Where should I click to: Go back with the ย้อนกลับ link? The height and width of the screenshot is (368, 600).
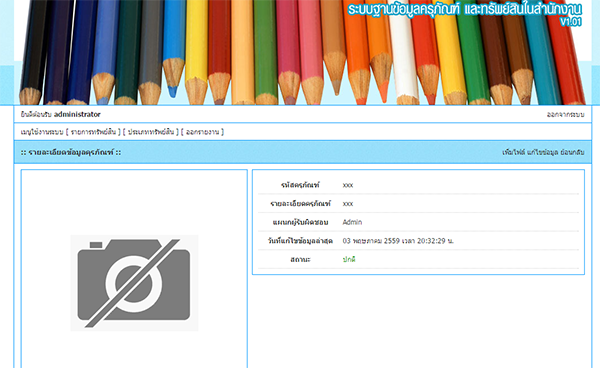(x=572, y=152)
